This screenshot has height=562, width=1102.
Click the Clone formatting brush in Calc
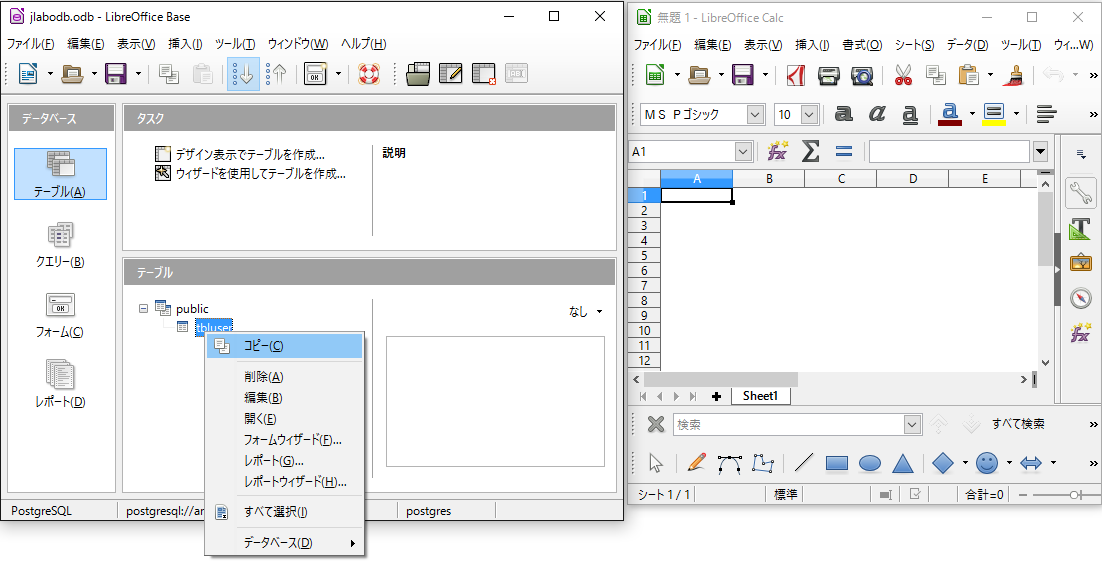[1013, 75]
